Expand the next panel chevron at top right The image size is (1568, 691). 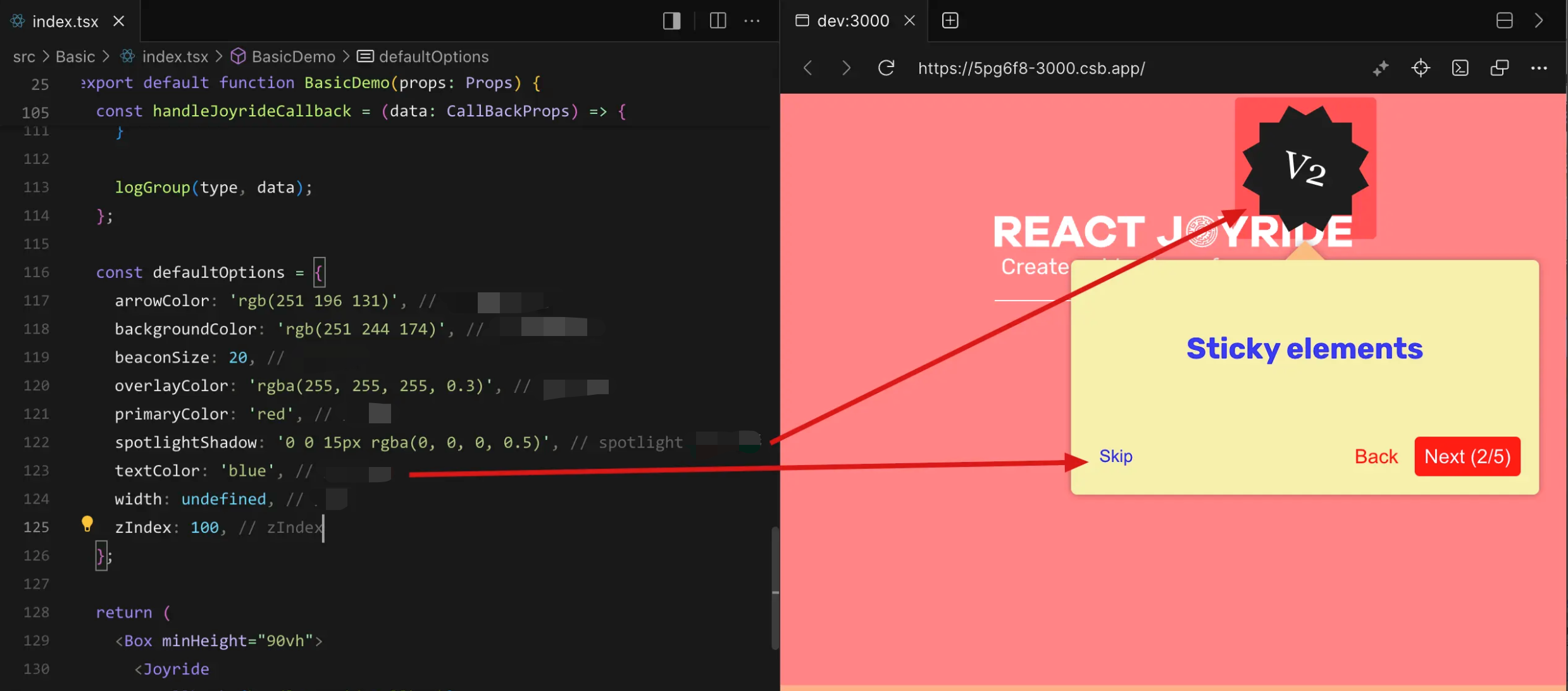click(x=1539, y=21)
